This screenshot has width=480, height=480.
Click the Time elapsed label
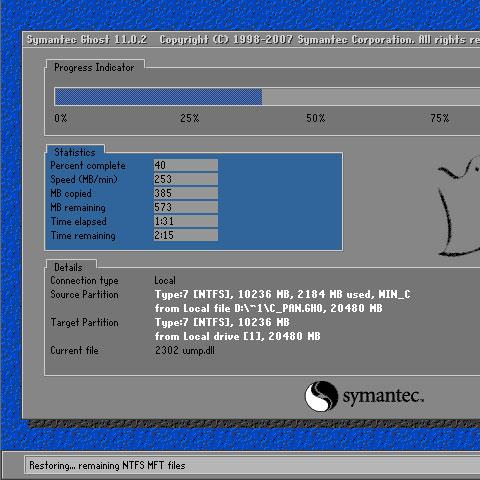tap(79, 221)
